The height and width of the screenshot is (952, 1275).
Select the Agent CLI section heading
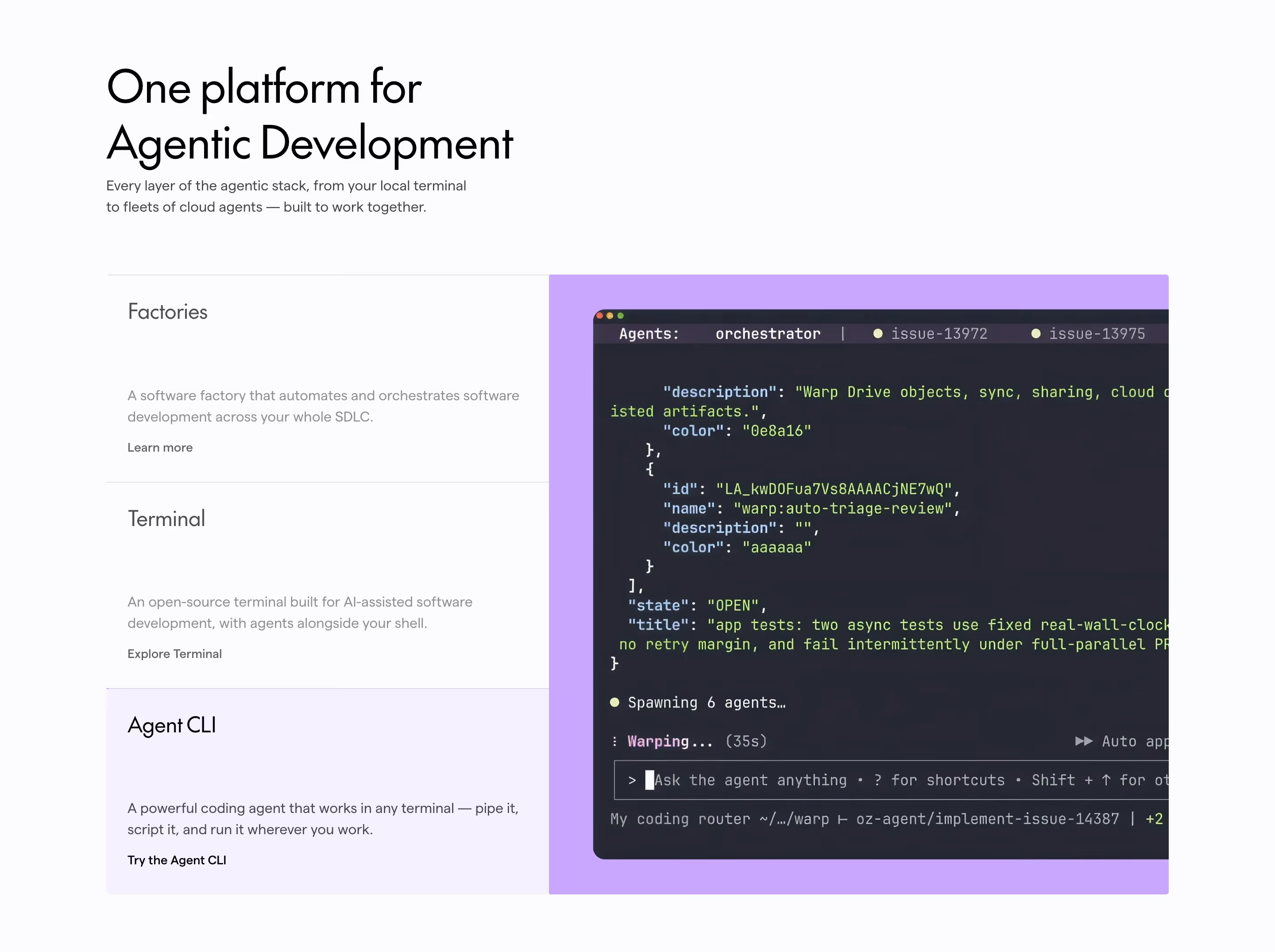point(172,725)
